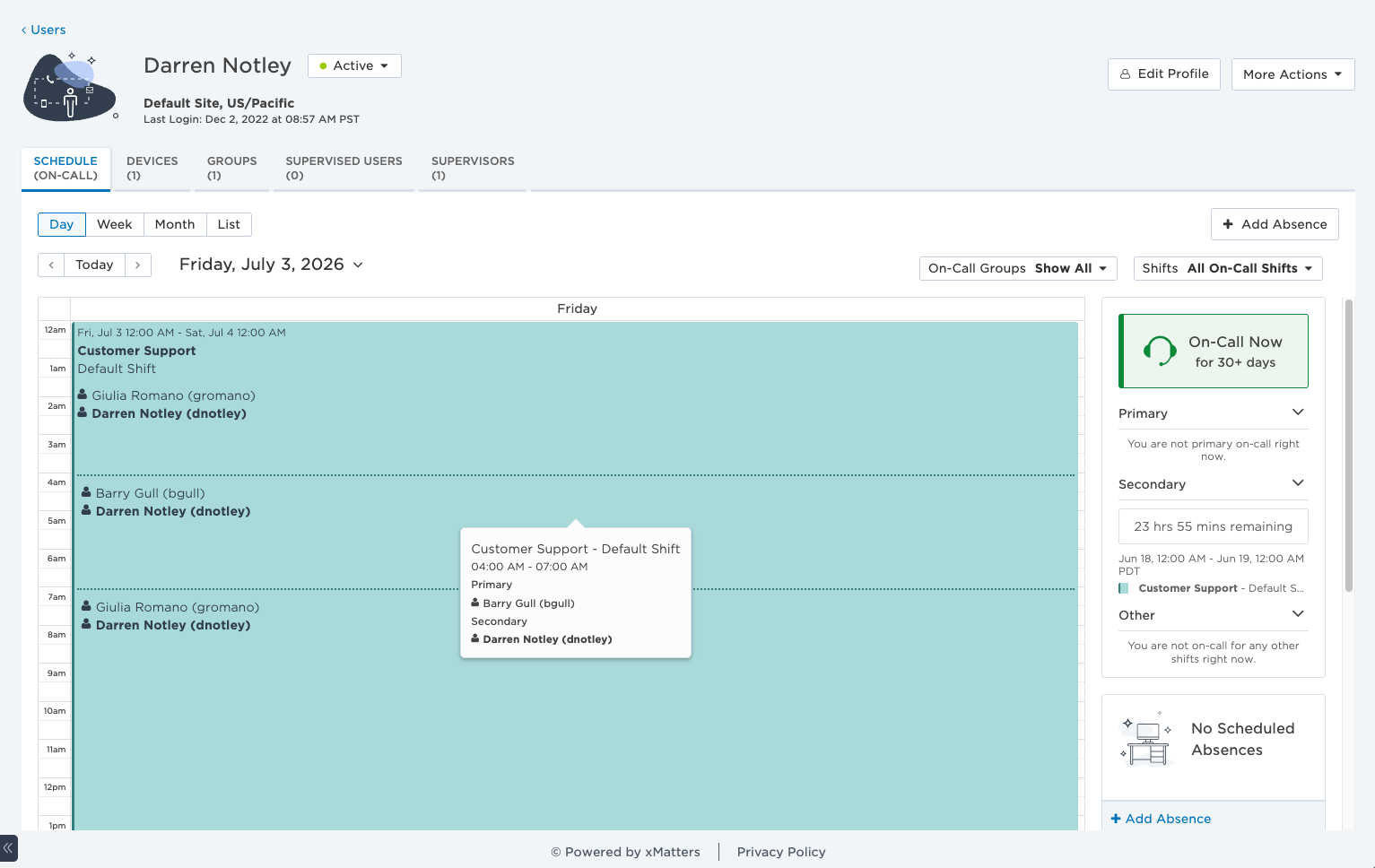
Task: Go to the next day using the arrow
Action: coord(137,265)
